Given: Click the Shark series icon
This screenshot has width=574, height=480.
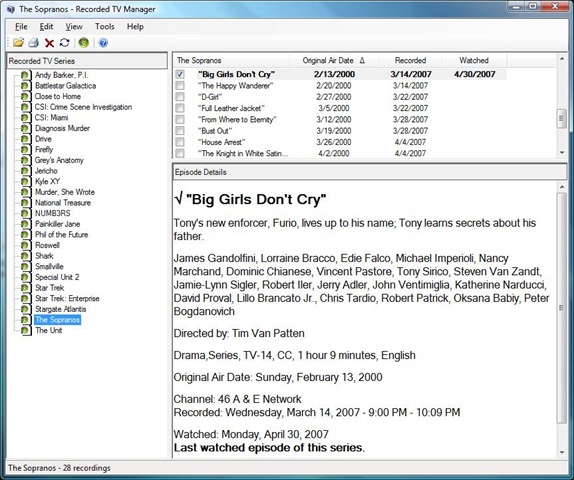Looking at the screenshot, I should pos(26,256).
